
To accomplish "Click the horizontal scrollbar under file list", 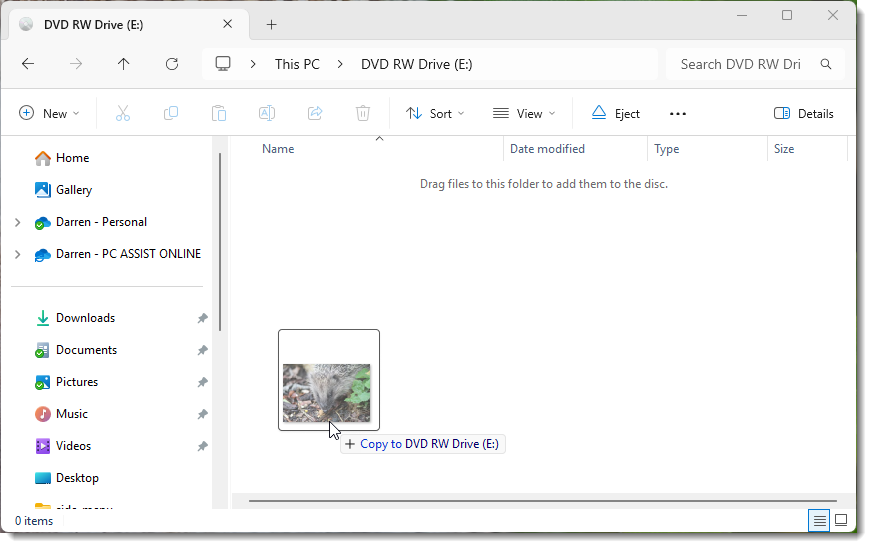I will coord(543,501).
